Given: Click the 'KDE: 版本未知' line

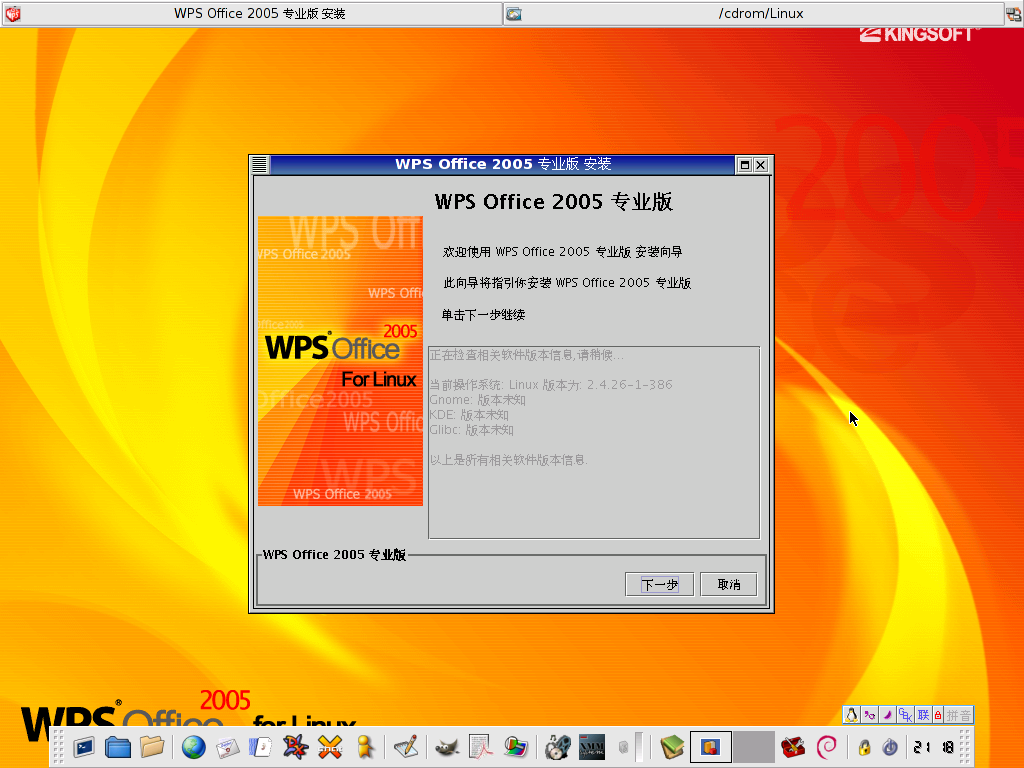Looking at the screenshot, I should coord(469,415).
